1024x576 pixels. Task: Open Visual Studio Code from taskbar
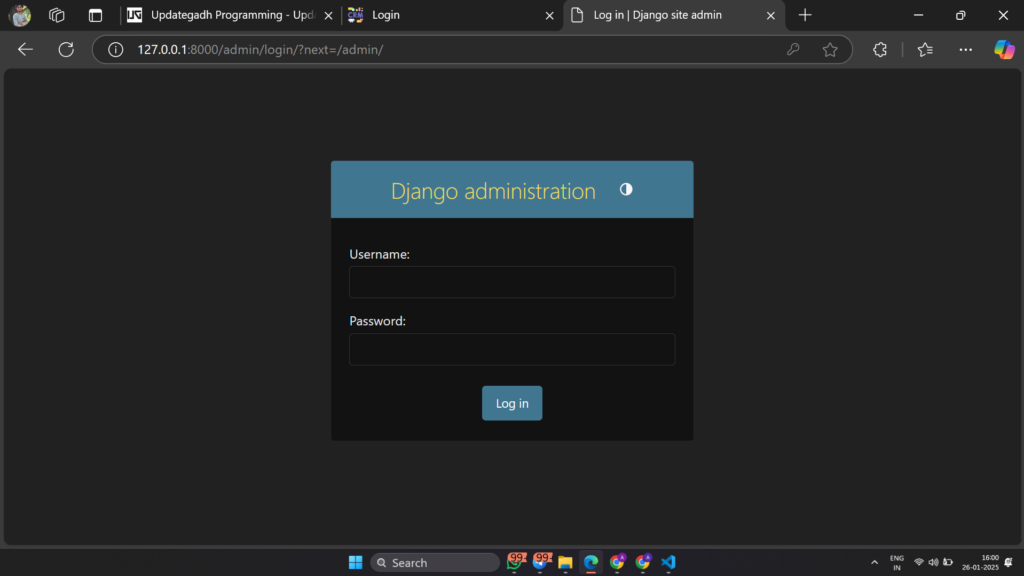click(x=668, y=562)
